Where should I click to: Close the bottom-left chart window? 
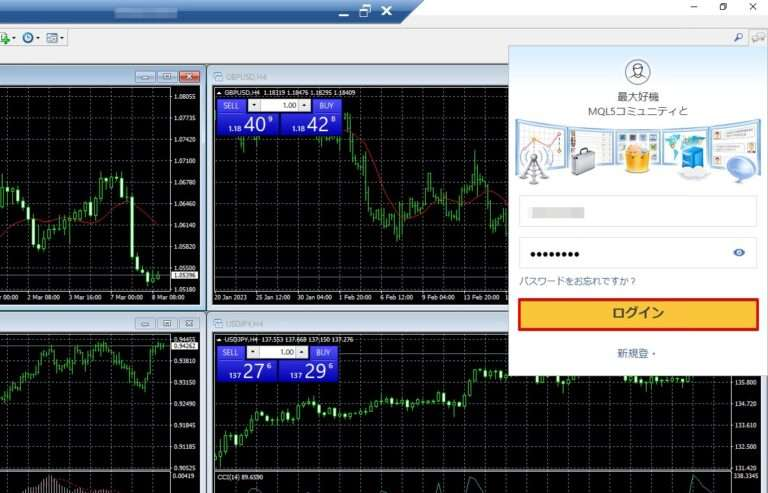189,323
